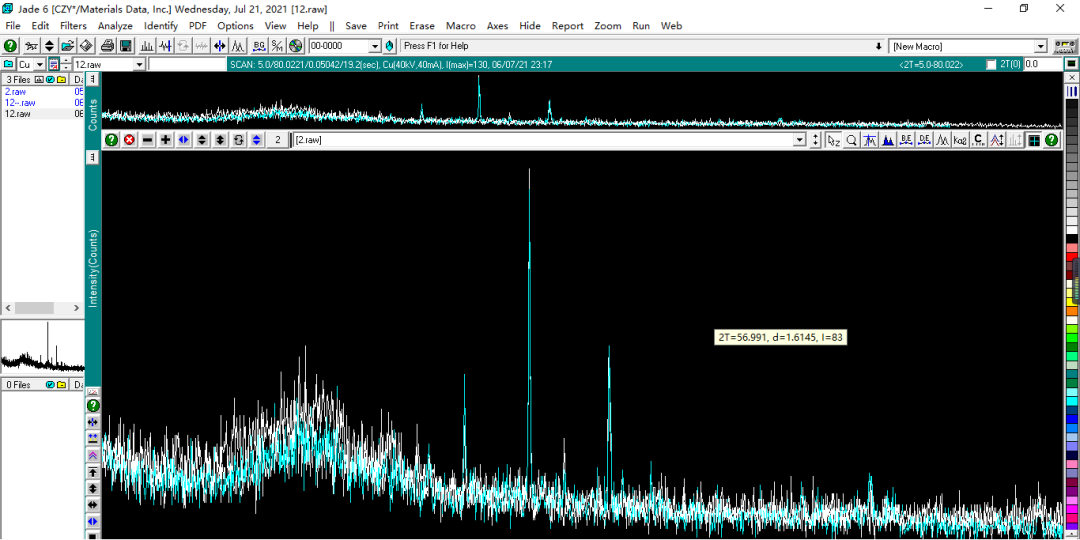This screenshot has height=540, width=1080.
Task: Open the 00-0000 PDF number dropdown
Action: (x=375, y=46)
